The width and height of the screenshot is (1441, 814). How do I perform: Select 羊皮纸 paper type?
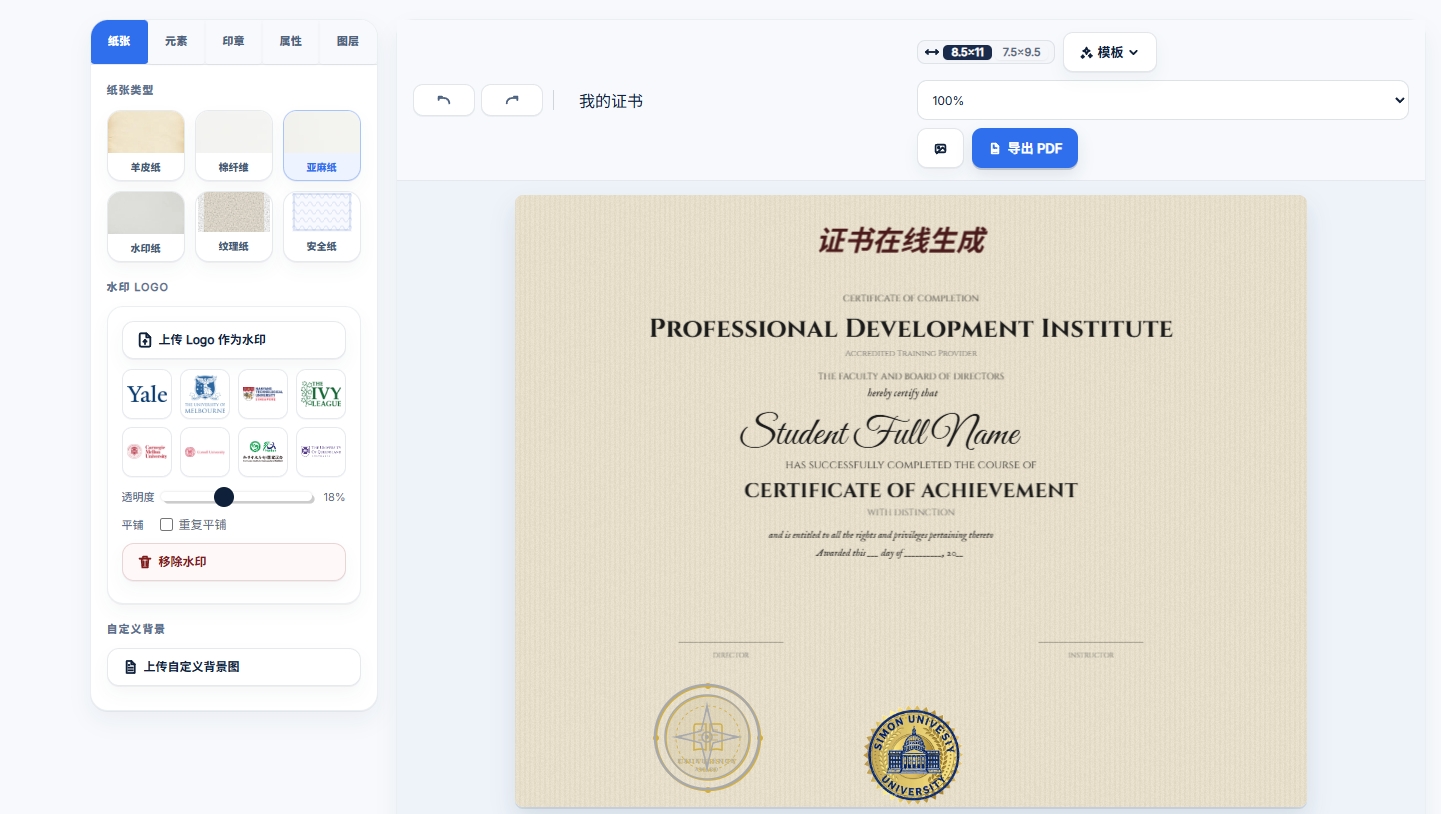click(x=146, y=145)
